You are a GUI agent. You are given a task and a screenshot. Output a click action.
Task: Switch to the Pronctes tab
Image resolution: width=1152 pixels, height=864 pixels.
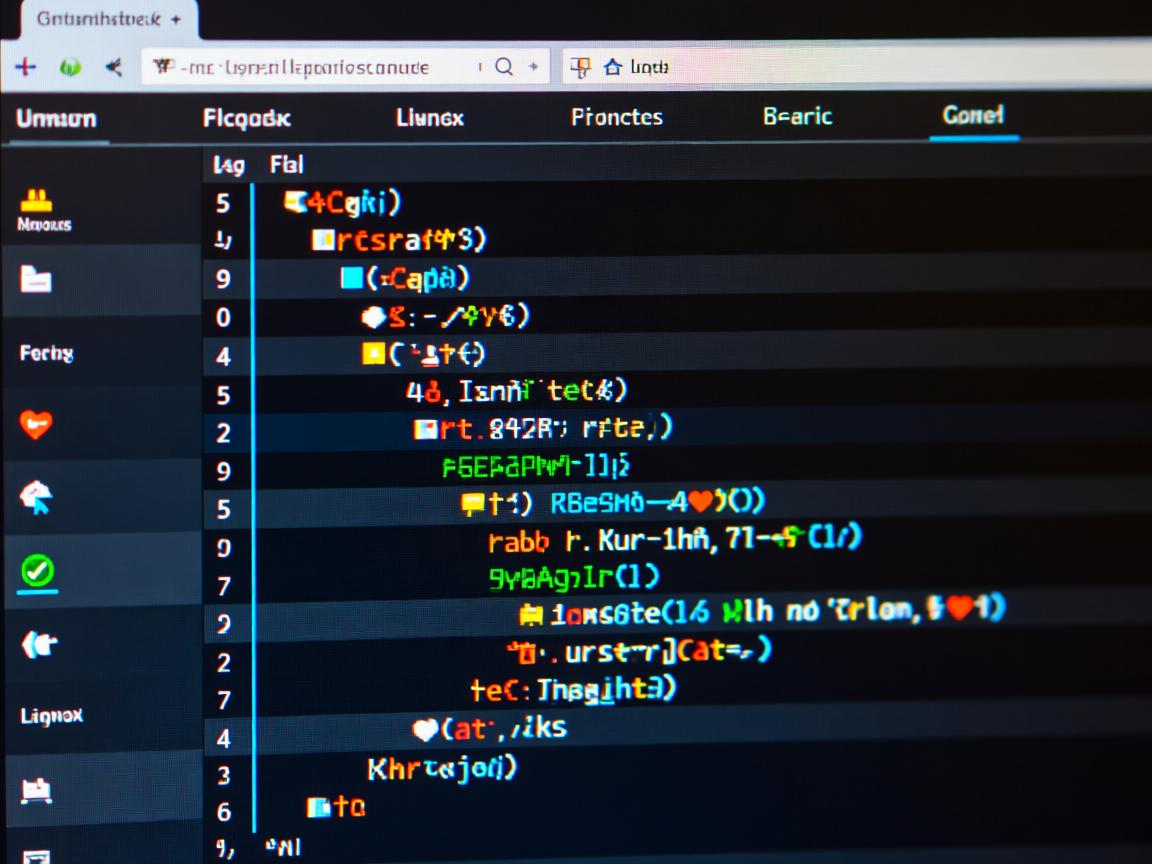(x=616, y=117)
